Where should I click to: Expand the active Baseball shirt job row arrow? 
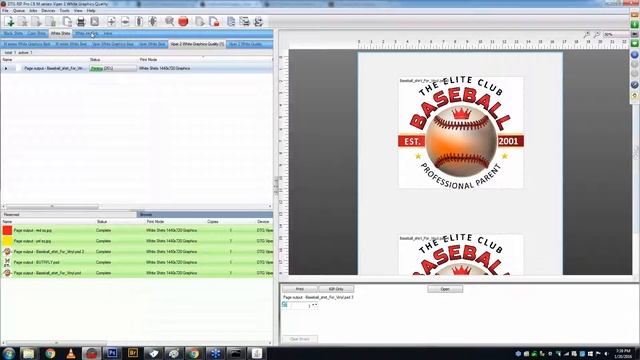point(6,69)
